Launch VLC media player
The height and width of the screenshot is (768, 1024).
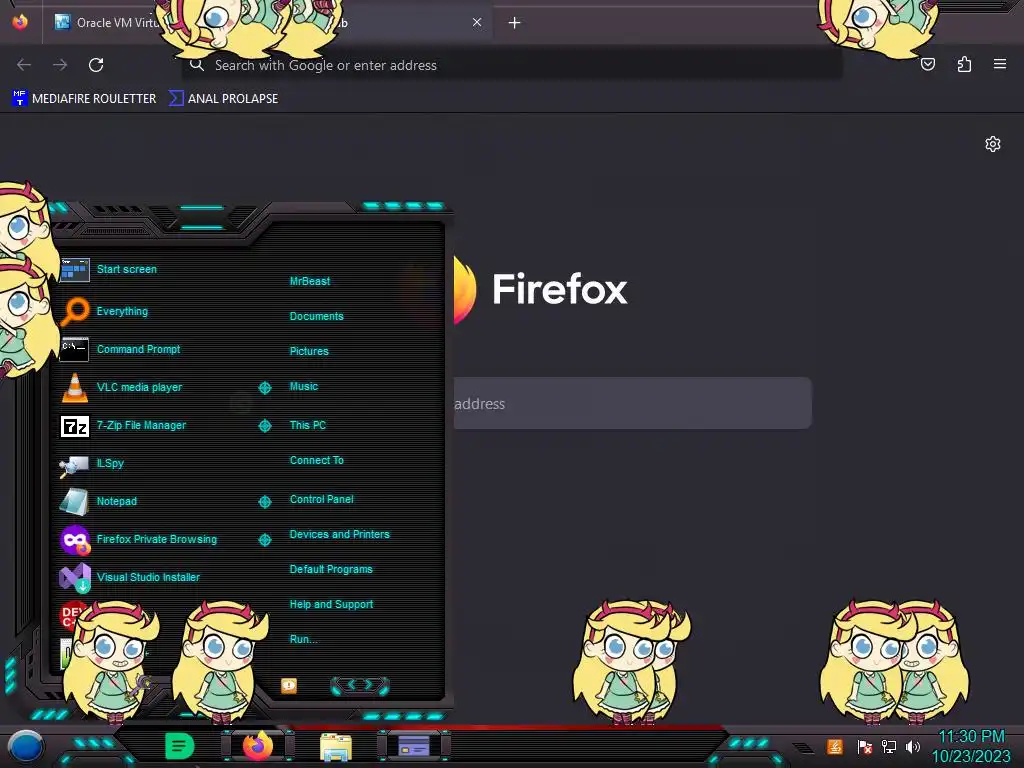(121, 387)
